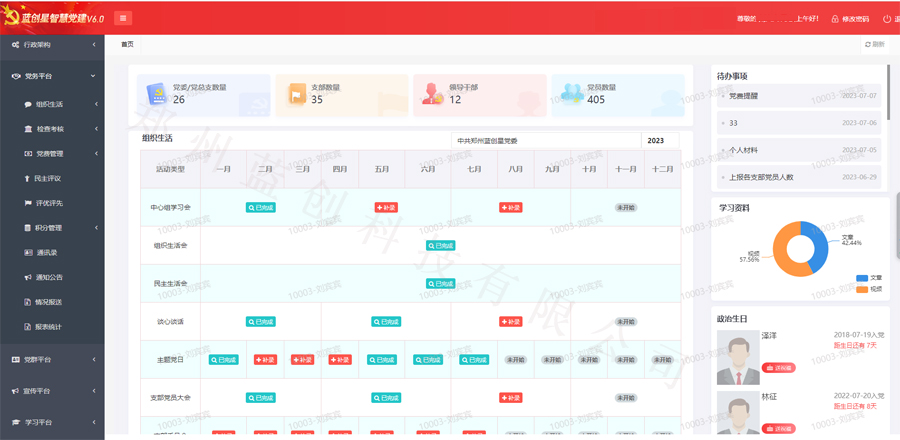Image resolution: width=900 pixels, height=440 pixels.
Task: Click 泽洋's avatar photo
Action: tap(738, 358)
